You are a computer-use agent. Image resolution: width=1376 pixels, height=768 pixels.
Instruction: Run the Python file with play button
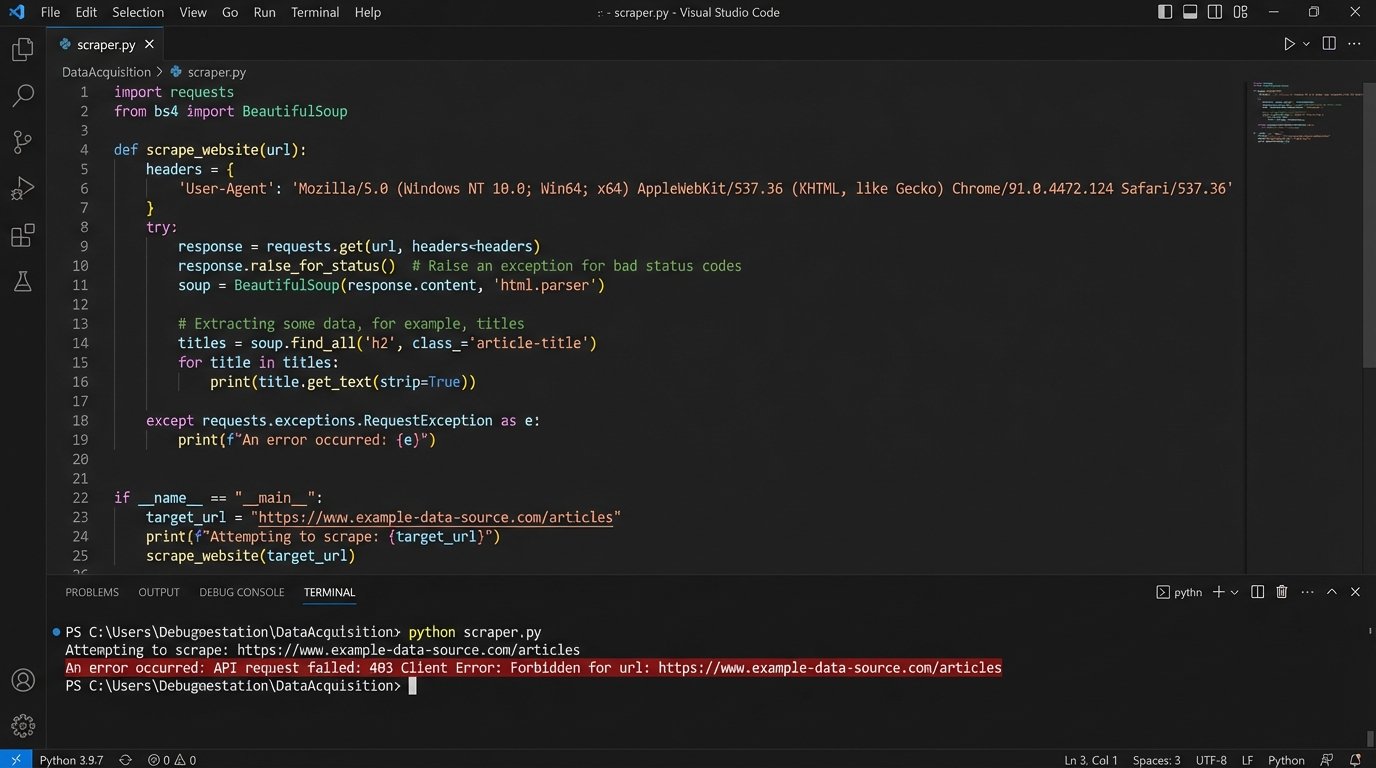[x=1289, y=44]
